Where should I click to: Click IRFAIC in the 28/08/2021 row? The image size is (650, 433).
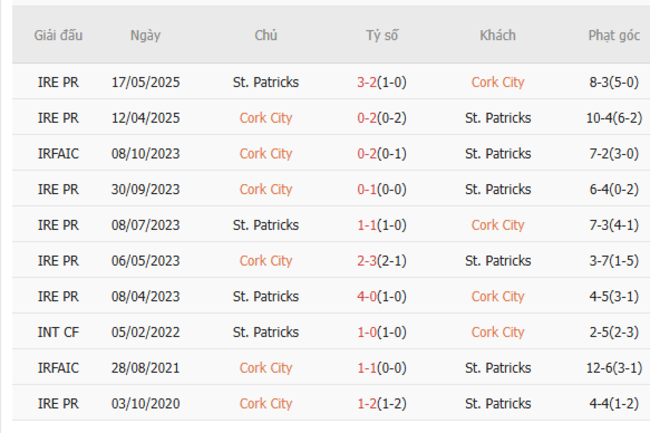coord(58,368)
